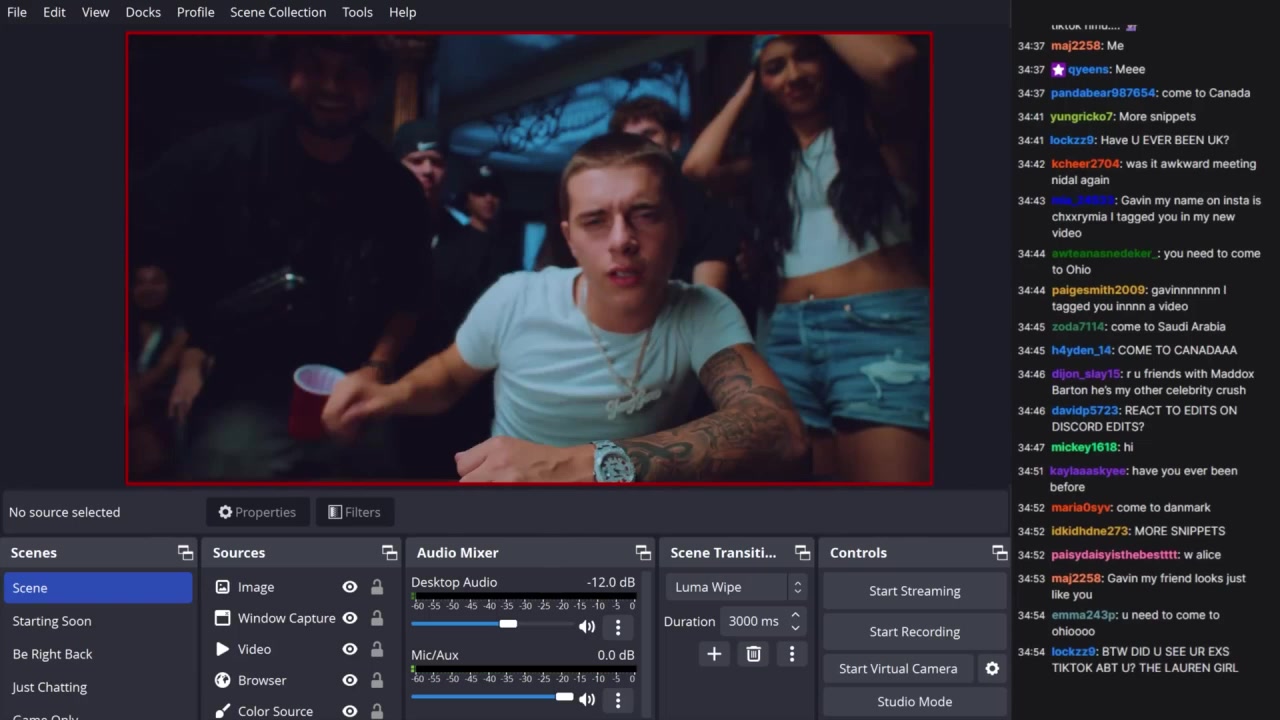Open Mic/Aux three-dot options menu
This screenshot has height=720, width=1280.
coord(618,700)
